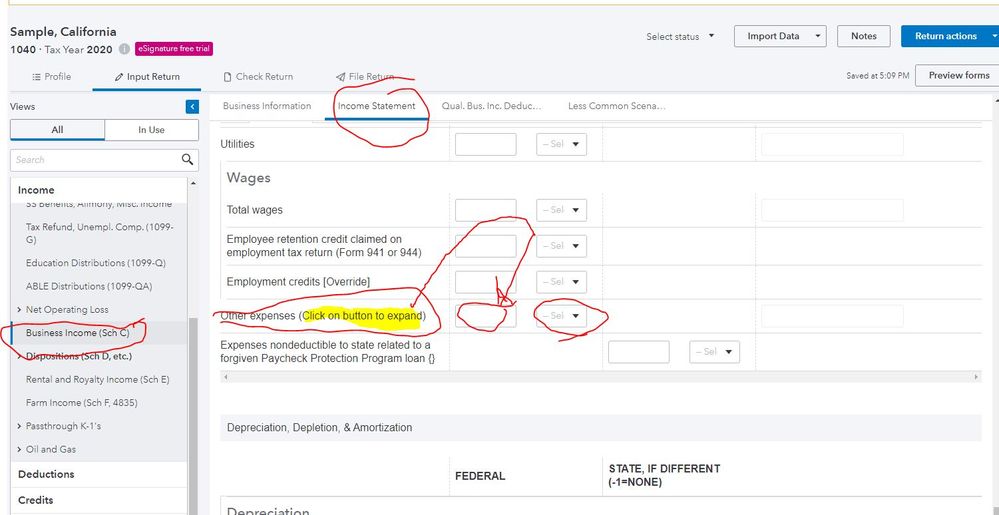This screenshot has width=999, height=515.
Task: Open the Return actions dropdown arrow
Action: tap(994, 36)
